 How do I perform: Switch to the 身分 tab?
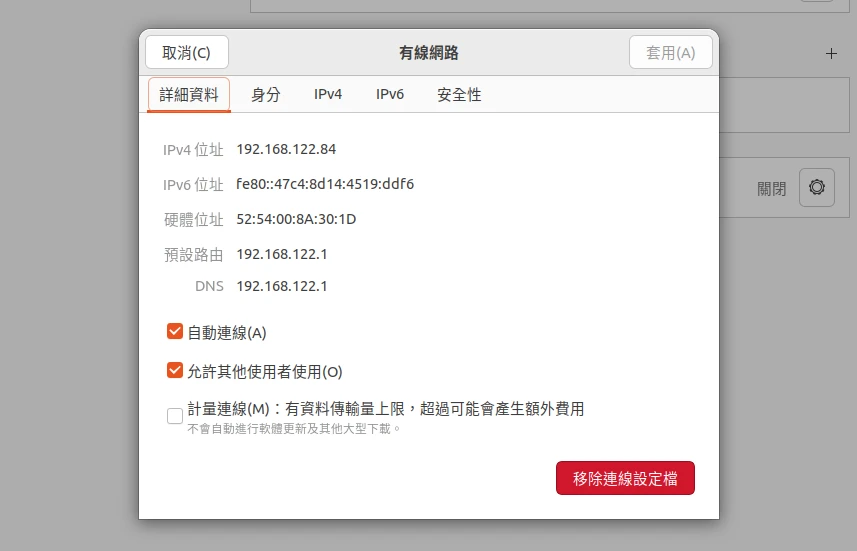click(265, 95)
